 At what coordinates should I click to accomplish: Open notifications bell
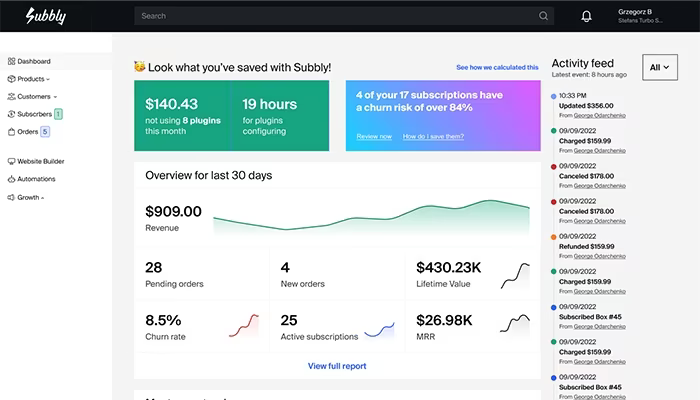(586, 16)
